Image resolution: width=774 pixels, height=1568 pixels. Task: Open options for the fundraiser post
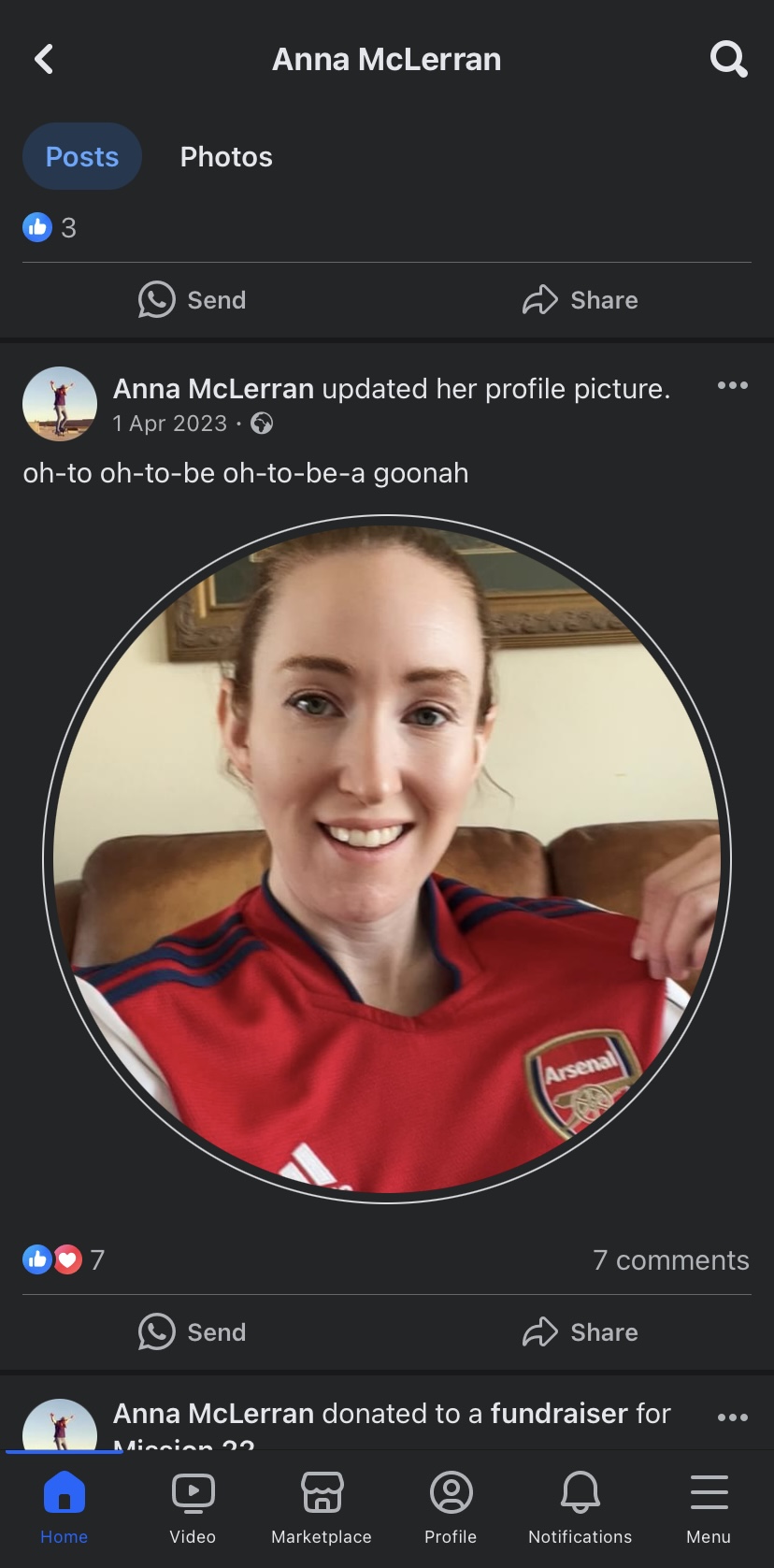click(733, 1417)
